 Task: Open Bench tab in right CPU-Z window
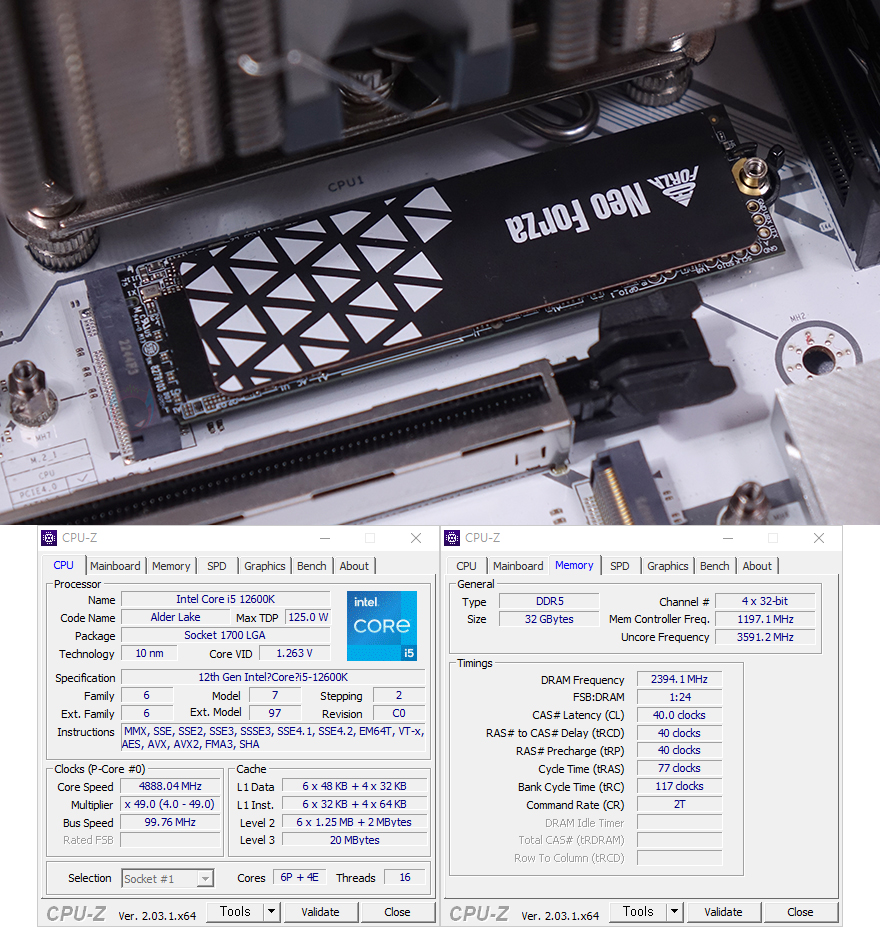pos(715,566)
